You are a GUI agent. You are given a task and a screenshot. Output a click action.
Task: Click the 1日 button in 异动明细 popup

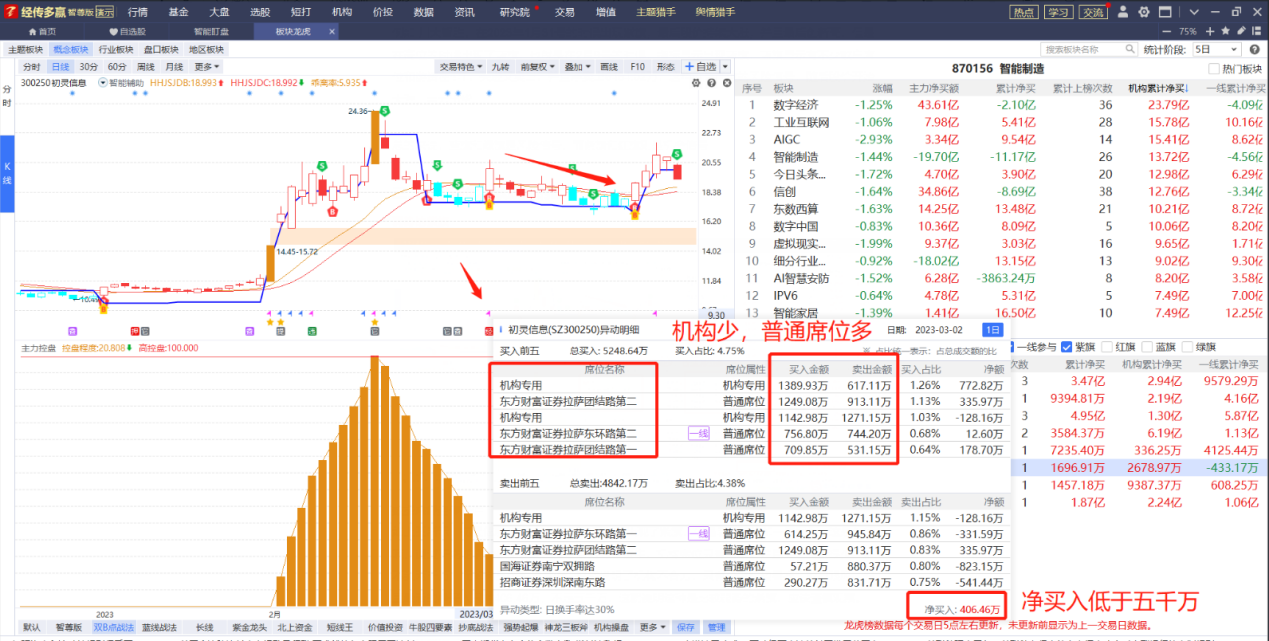pyautogui.click(x=993, y=330)
